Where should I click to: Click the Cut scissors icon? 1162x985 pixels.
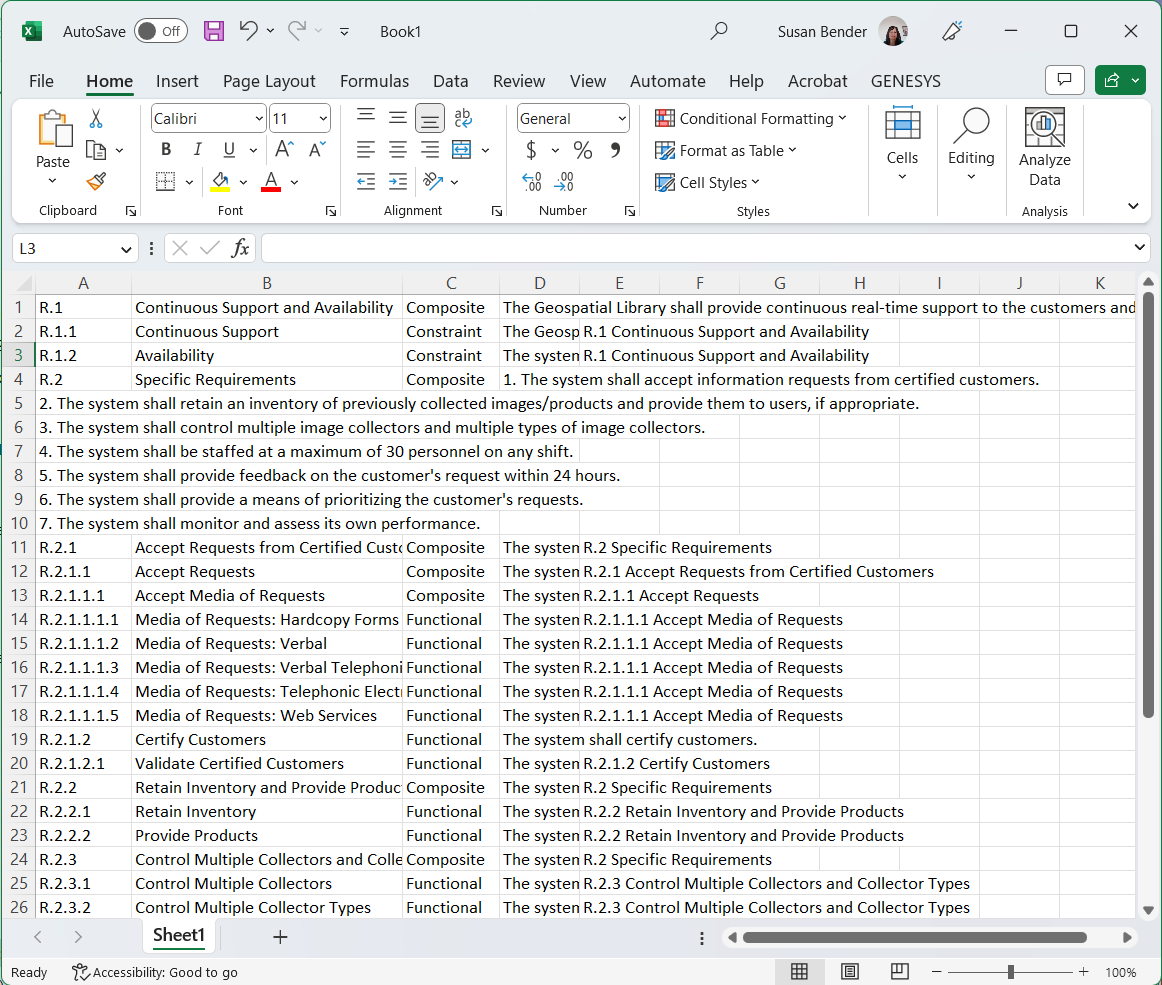96,119
